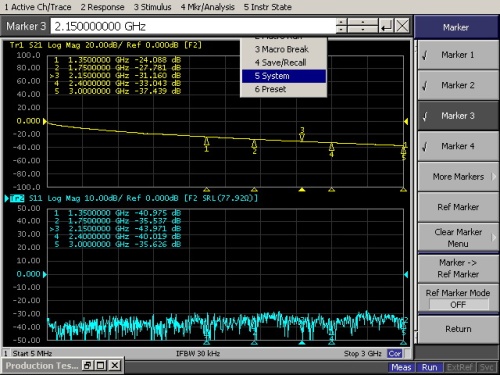Click Tr2 marker row 2.1500000 GHz -43.971 dB
Screen dimensions: 500x375
[115, 229]
